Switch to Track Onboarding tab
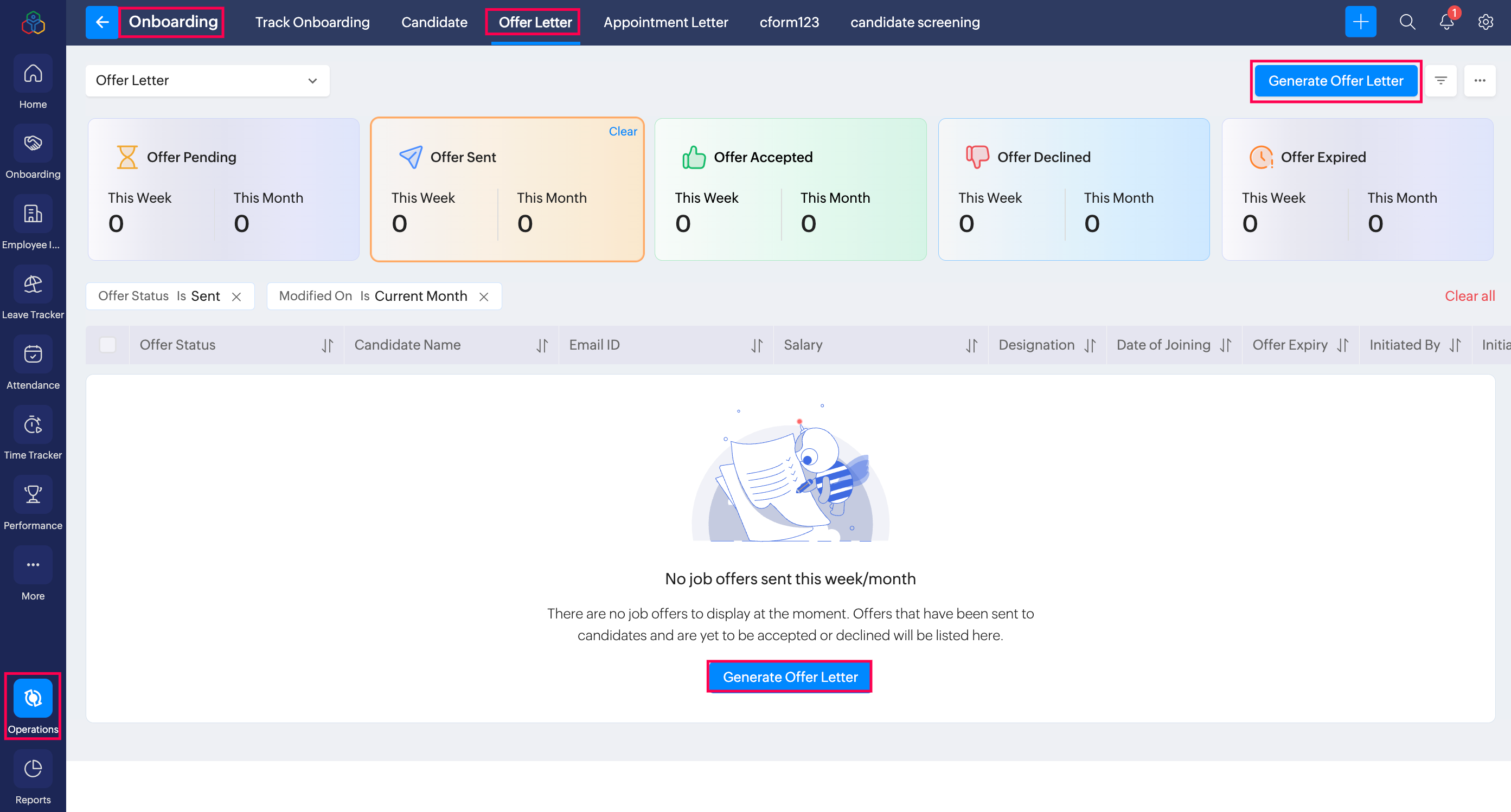 pyautogui.click(x=312, y=22)
